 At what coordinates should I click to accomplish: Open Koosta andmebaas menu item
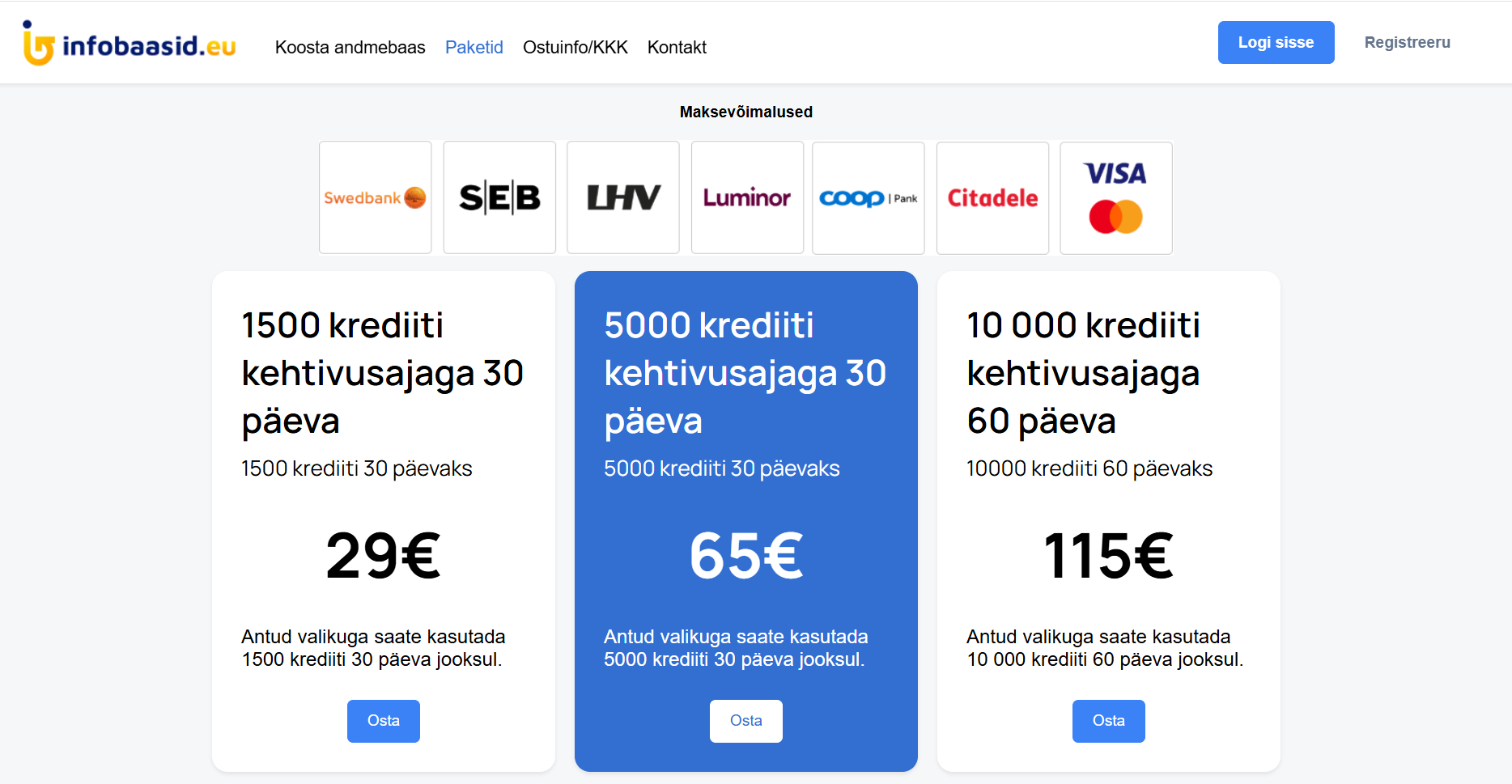pos(350,47)
